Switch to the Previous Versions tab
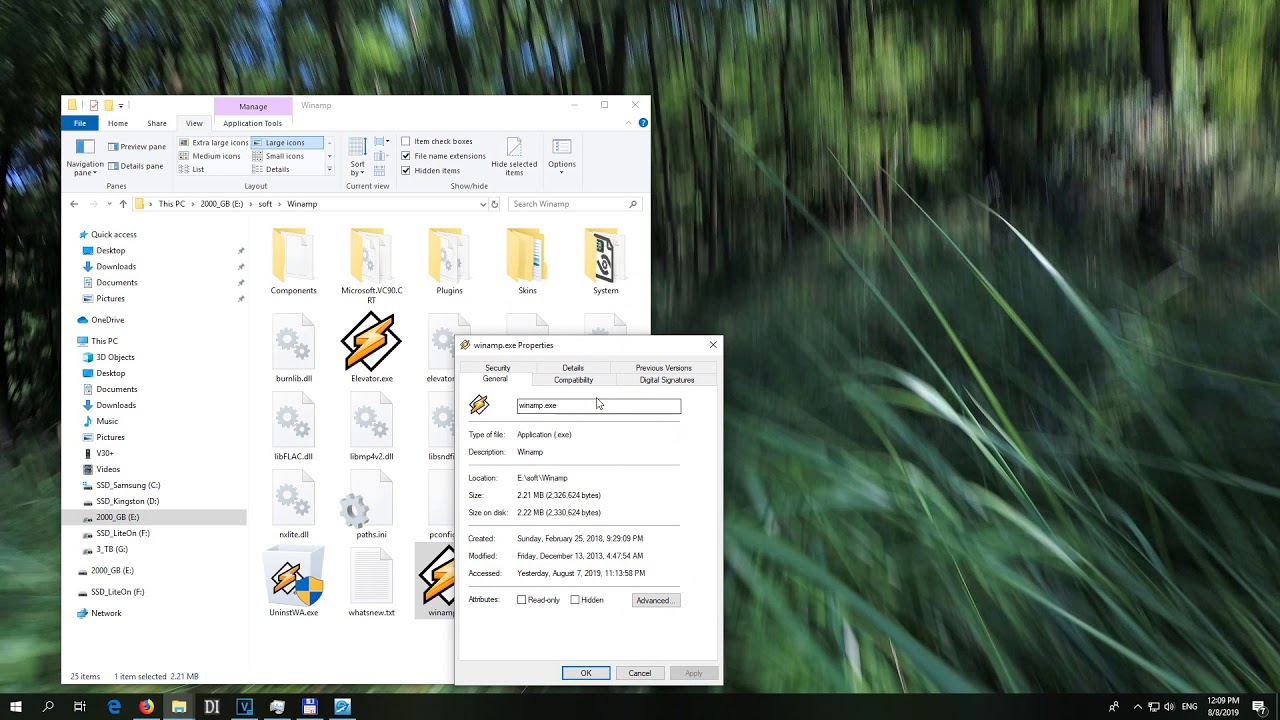The height and width of the screenshot is (720, 1280). 663,368
